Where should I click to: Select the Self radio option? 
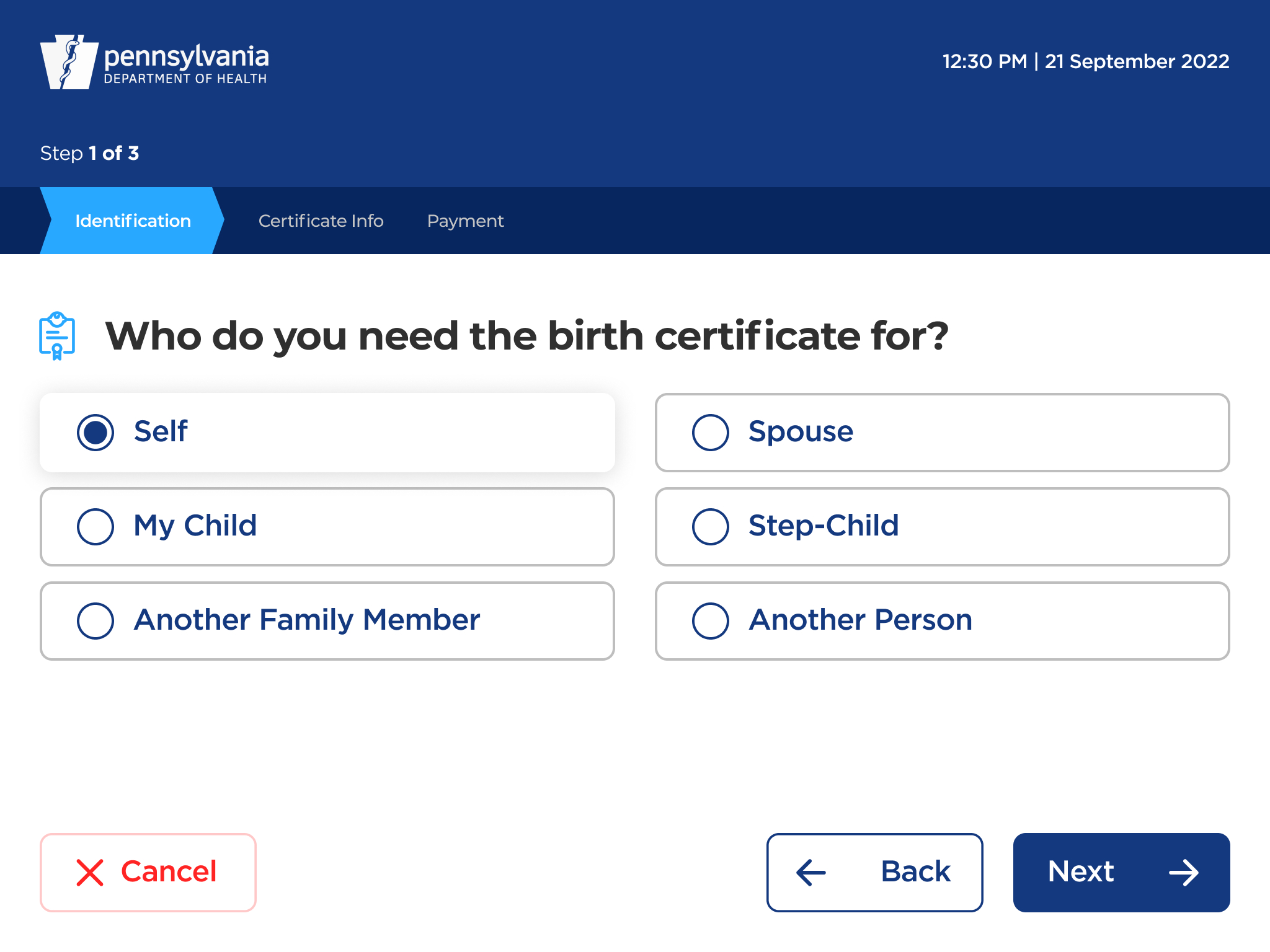pos(95,433)
